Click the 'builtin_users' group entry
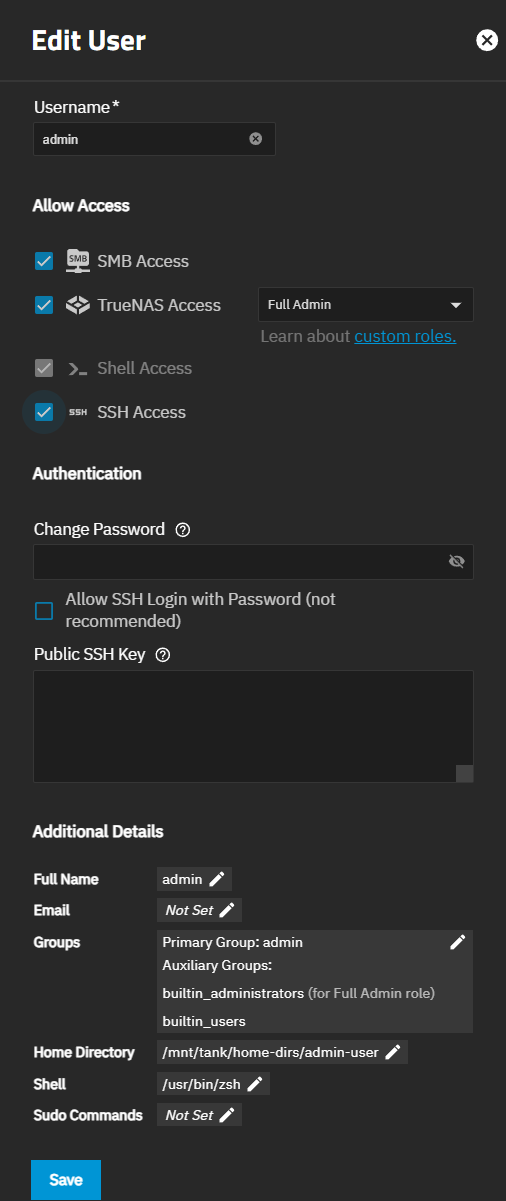 pyautogui.click(x=204, y=1021)
